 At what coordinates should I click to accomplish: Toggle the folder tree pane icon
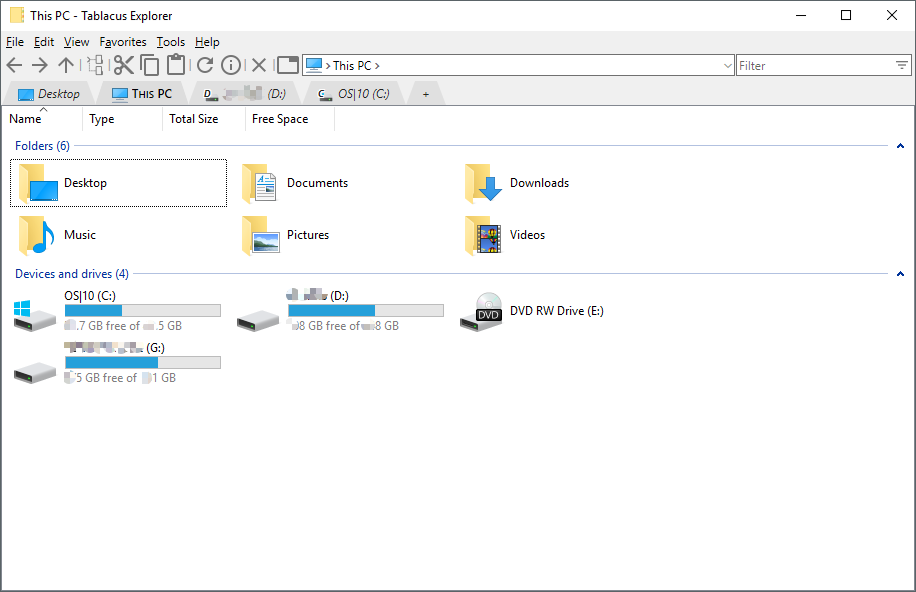[95, 65]
